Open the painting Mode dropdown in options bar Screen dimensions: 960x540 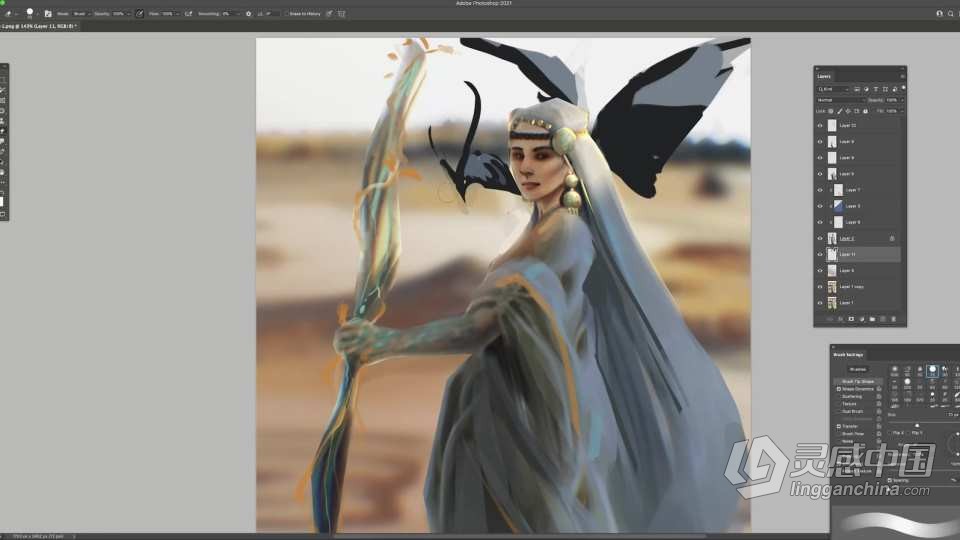(x=81, y=13)
